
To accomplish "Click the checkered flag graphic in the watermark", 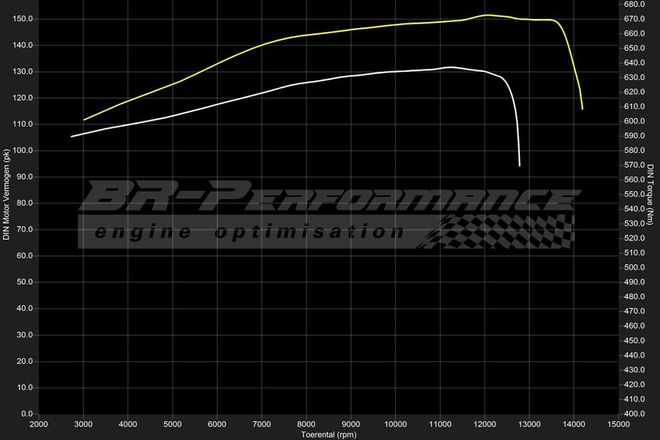I will [500, 232].
